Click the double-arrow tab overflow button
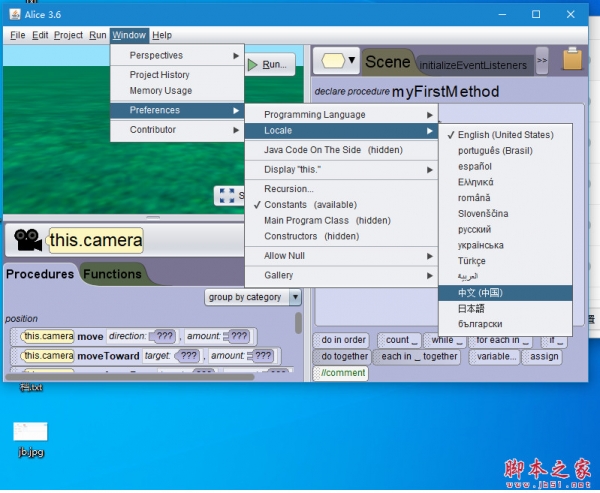 [542, 61]
